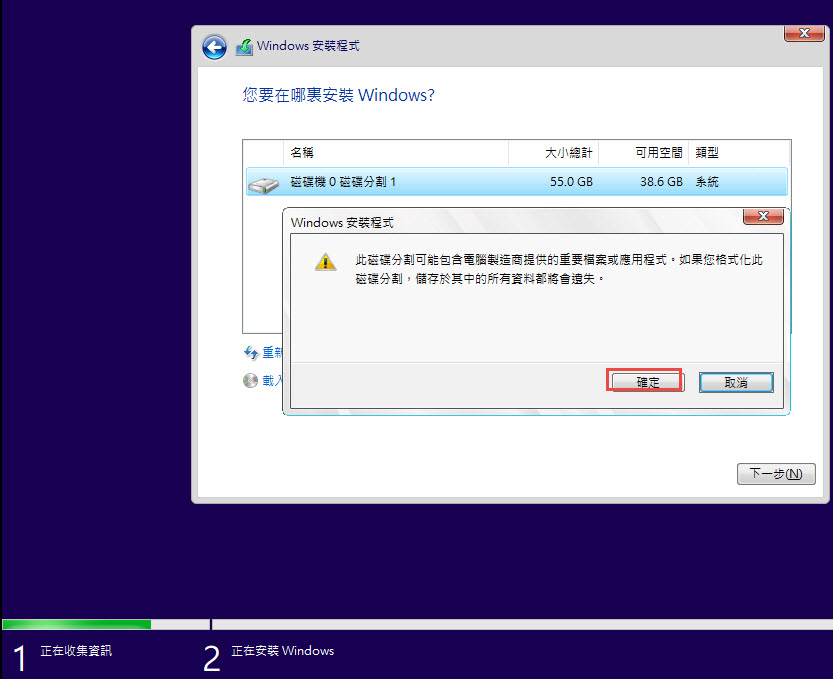Cancel the format warning with 取消
Image resolution: width=833 pixels, height=679 pixels.
pos(736,383)
